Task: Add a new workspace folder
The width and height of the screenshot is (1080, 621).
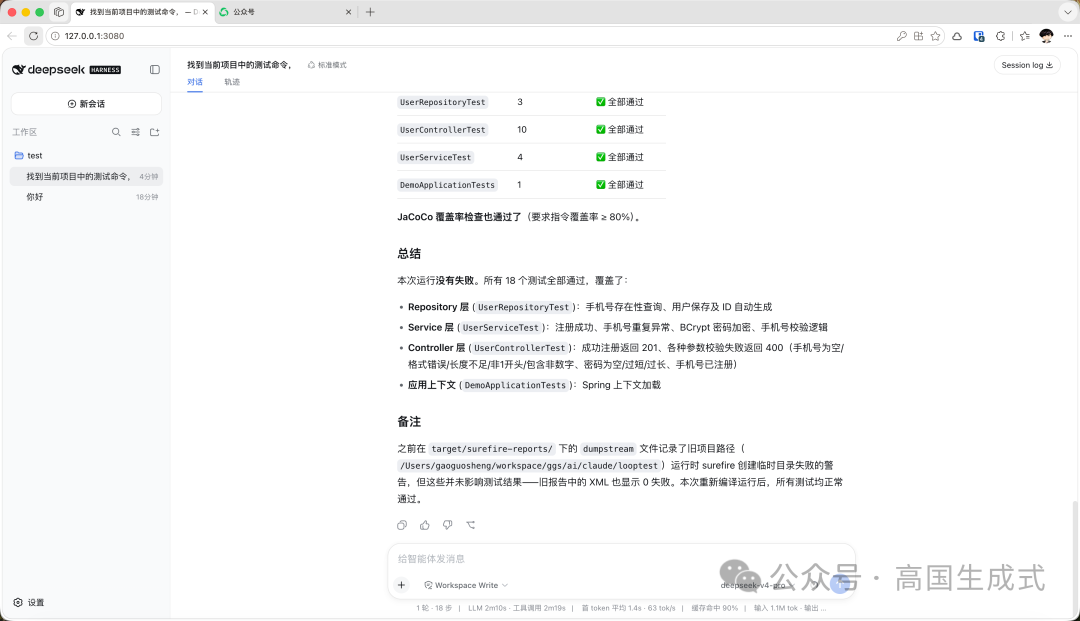Action: (154, 132)
